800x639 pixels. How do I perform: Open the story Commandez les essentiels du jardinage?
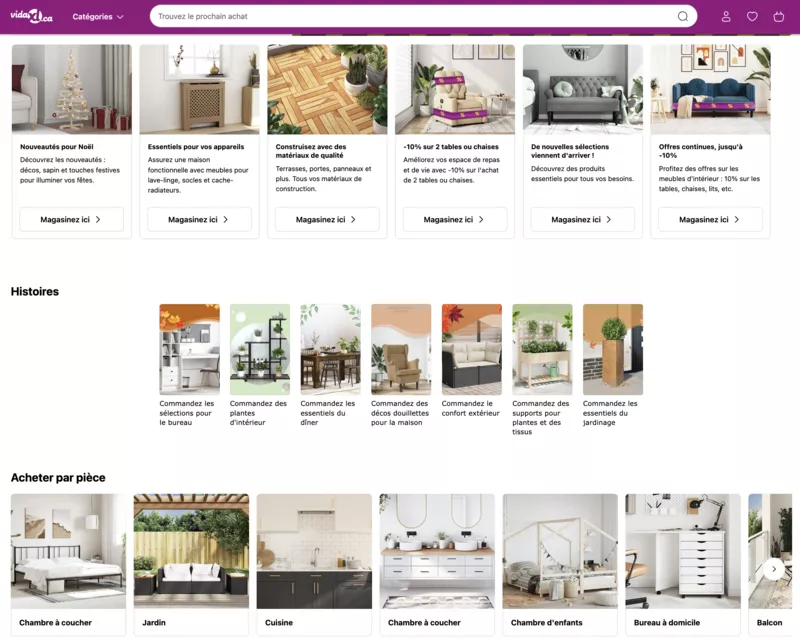click(x=613, y=365)
